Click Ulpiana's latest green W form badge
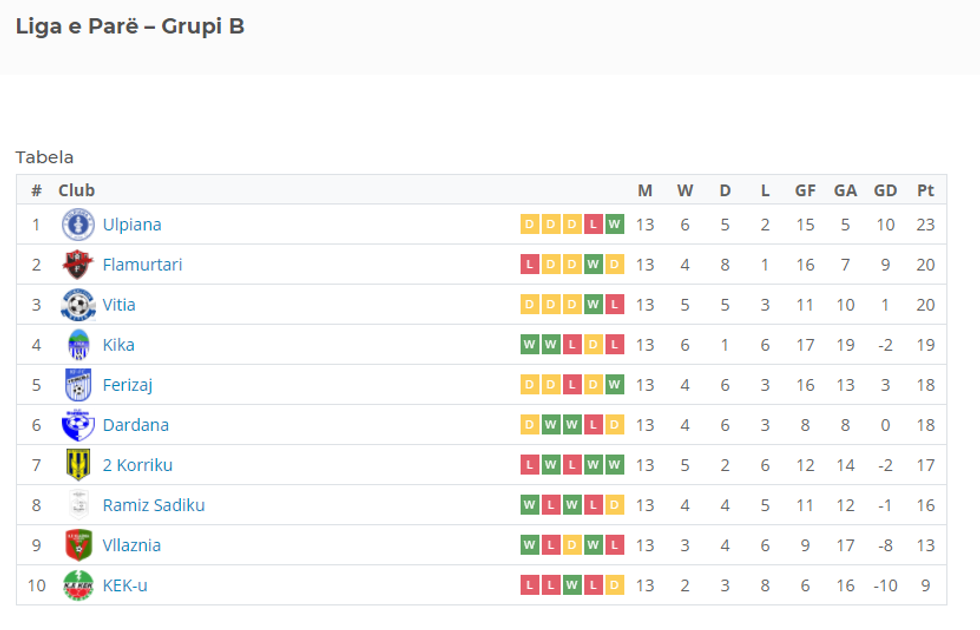 tap(614, 224)
